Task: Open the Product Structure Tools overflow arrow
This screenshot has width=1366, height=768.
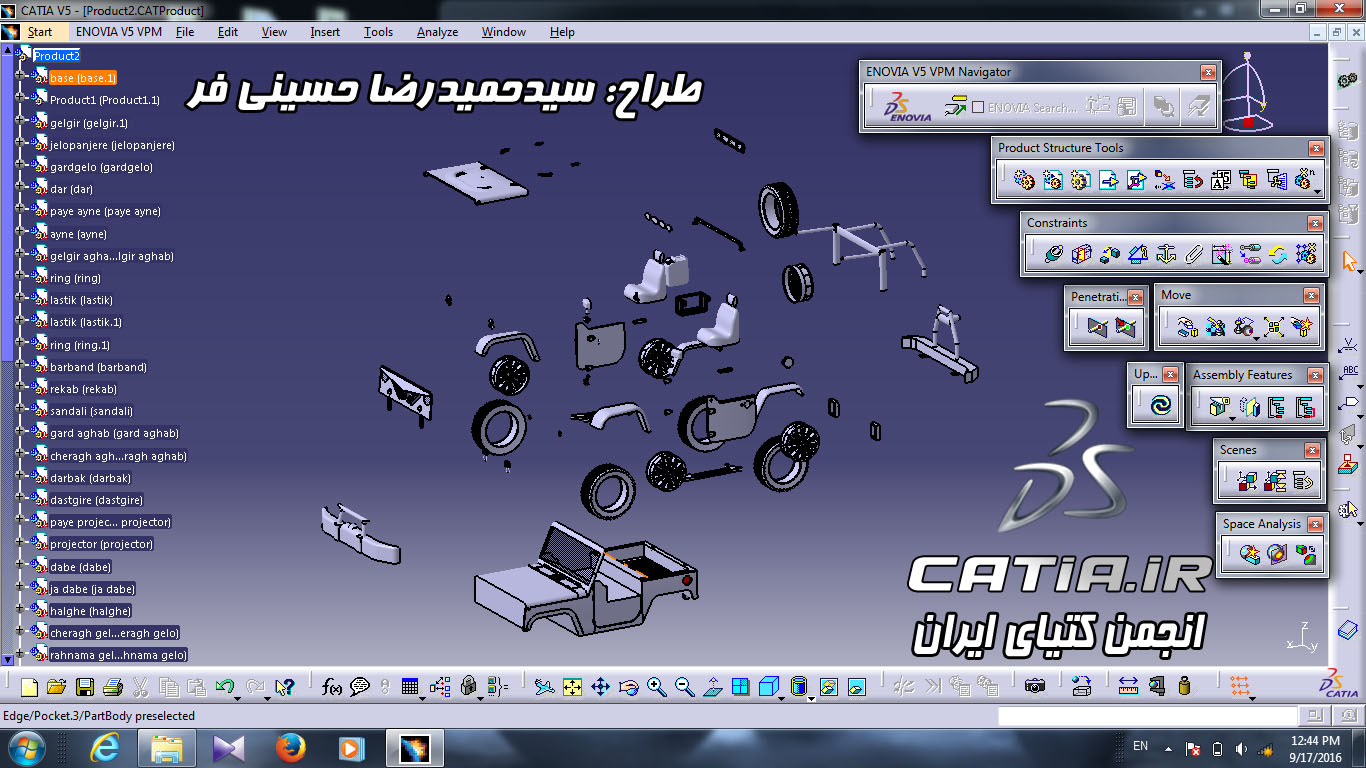Action: [1318, 192]
